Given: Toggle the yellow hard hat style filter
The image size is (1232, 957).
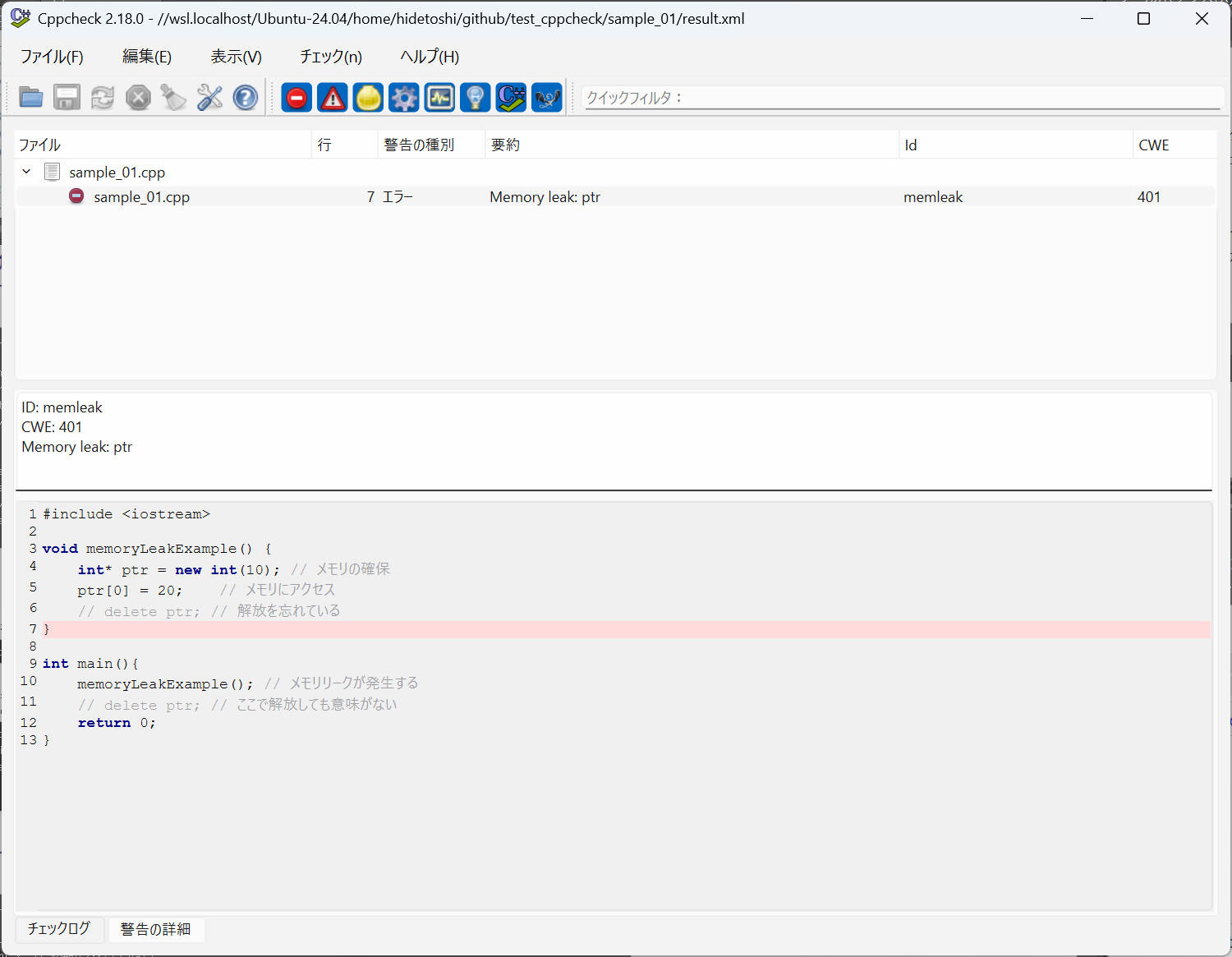Looking at the screenshot, I should [x=368, y=98].
